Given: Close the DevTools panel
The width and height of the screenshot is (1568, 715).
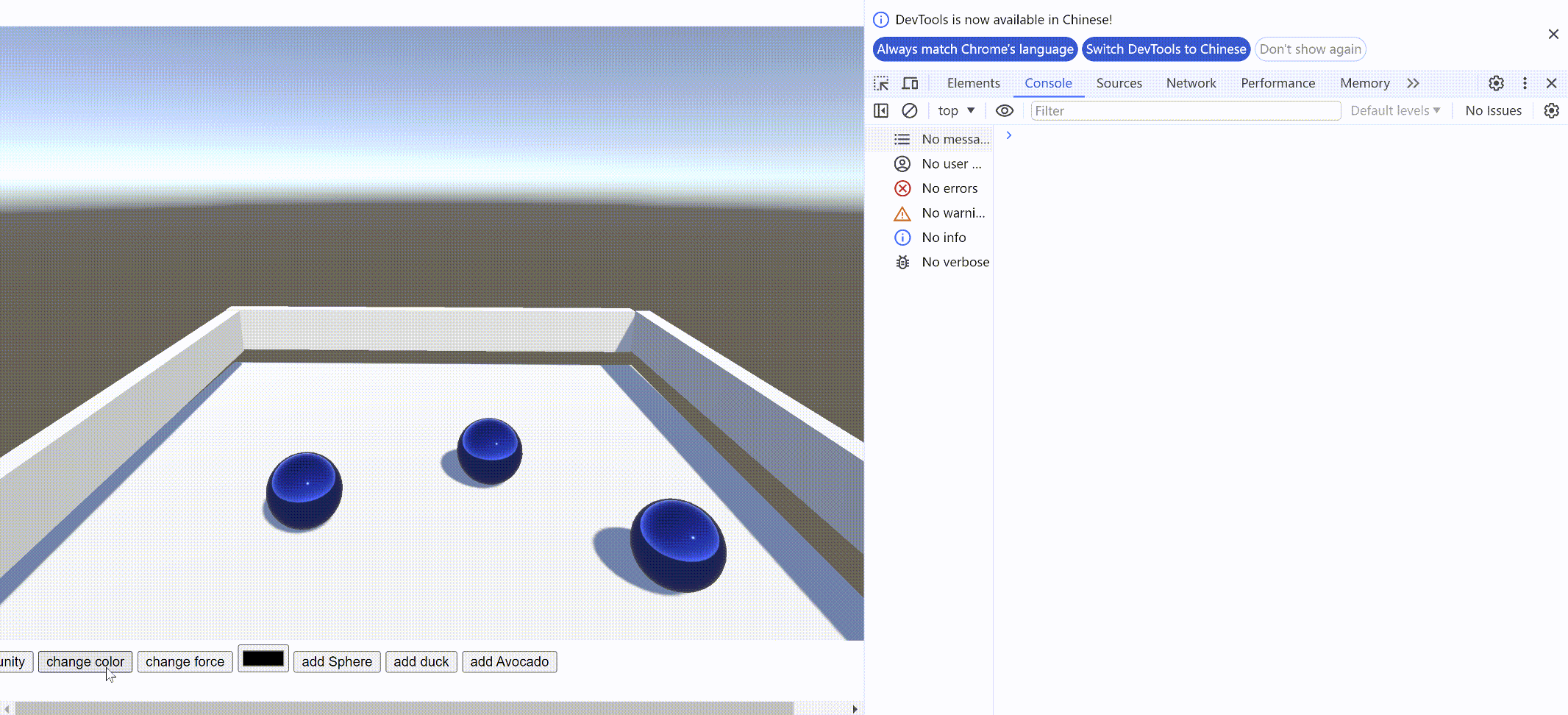Looking at the screenshot, I should [1552, 83].
